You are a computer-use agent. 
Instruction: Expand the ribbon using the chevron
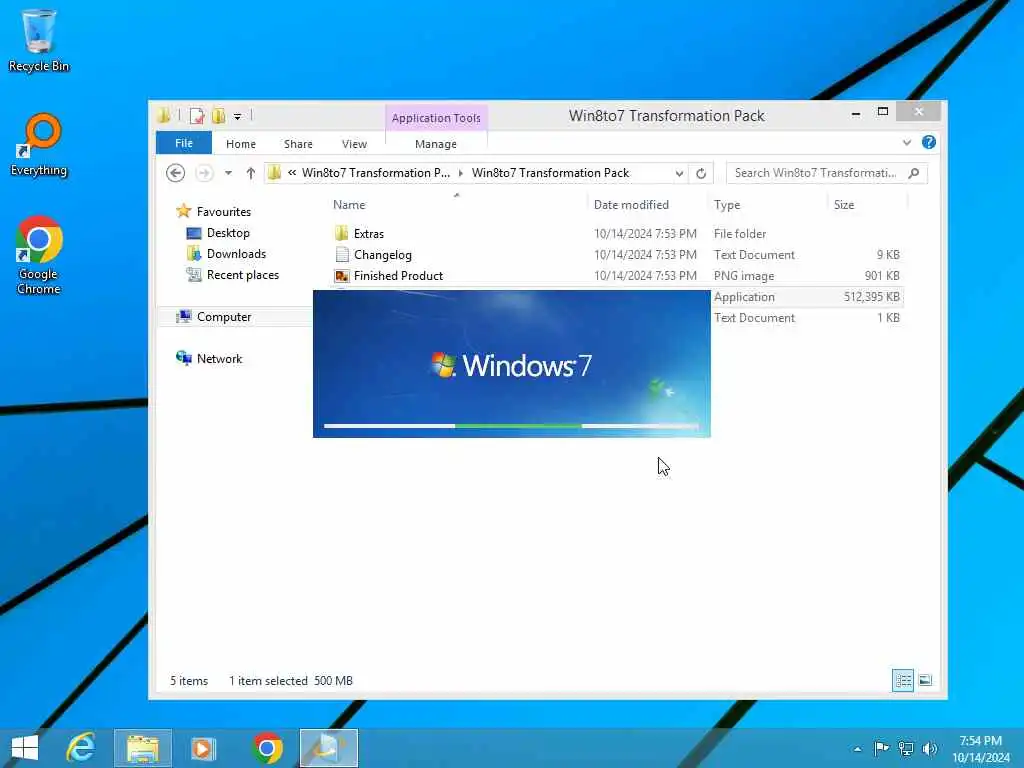tap(906, 142)
